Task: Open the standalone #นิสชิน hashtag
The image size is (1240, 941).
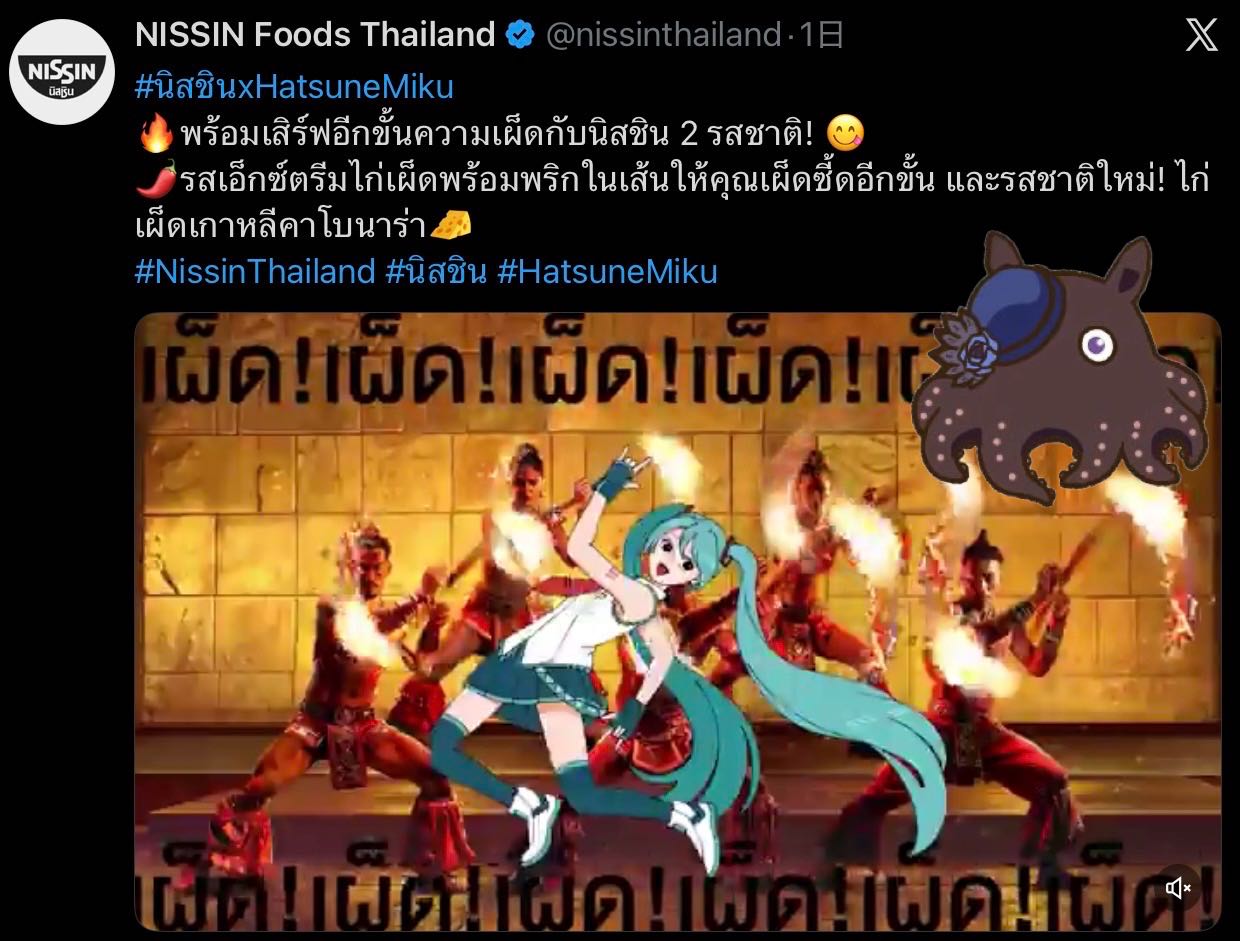Action: pyautogui.click(x=436, y=272)
